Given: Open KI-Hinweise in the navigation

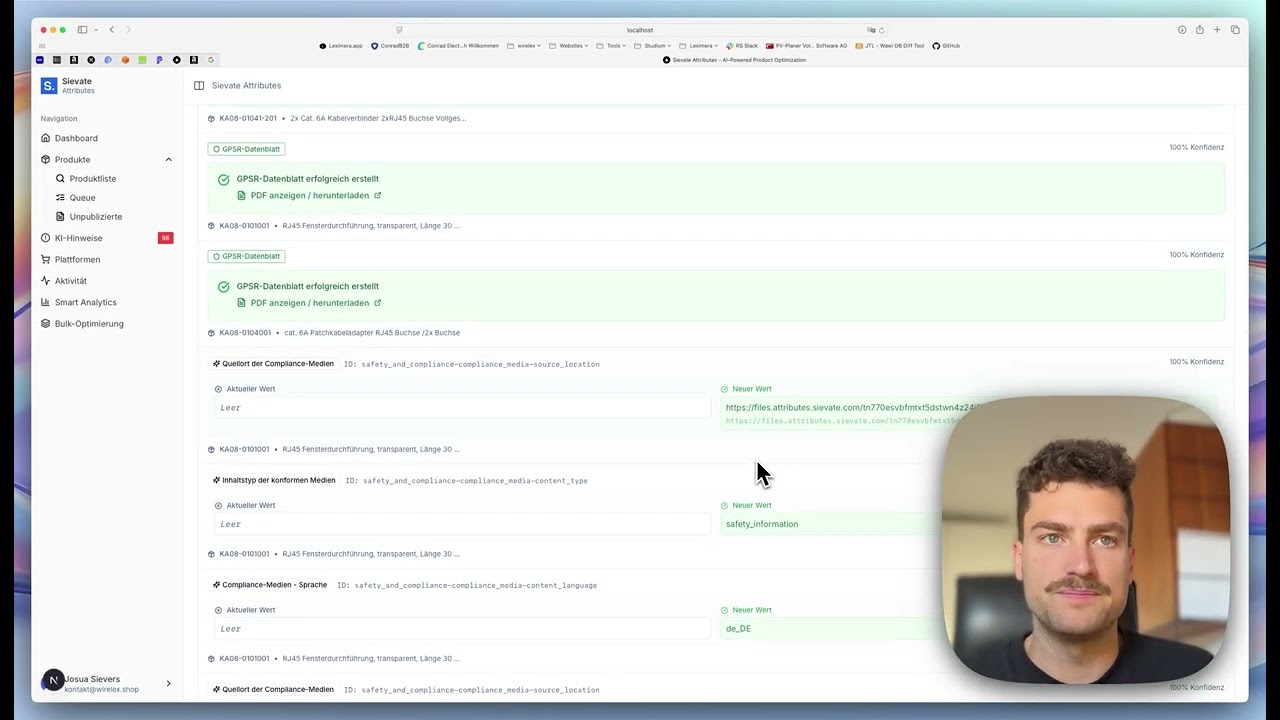Looking at the screenshot, I should pyautogui.click(x=78, y=238).
